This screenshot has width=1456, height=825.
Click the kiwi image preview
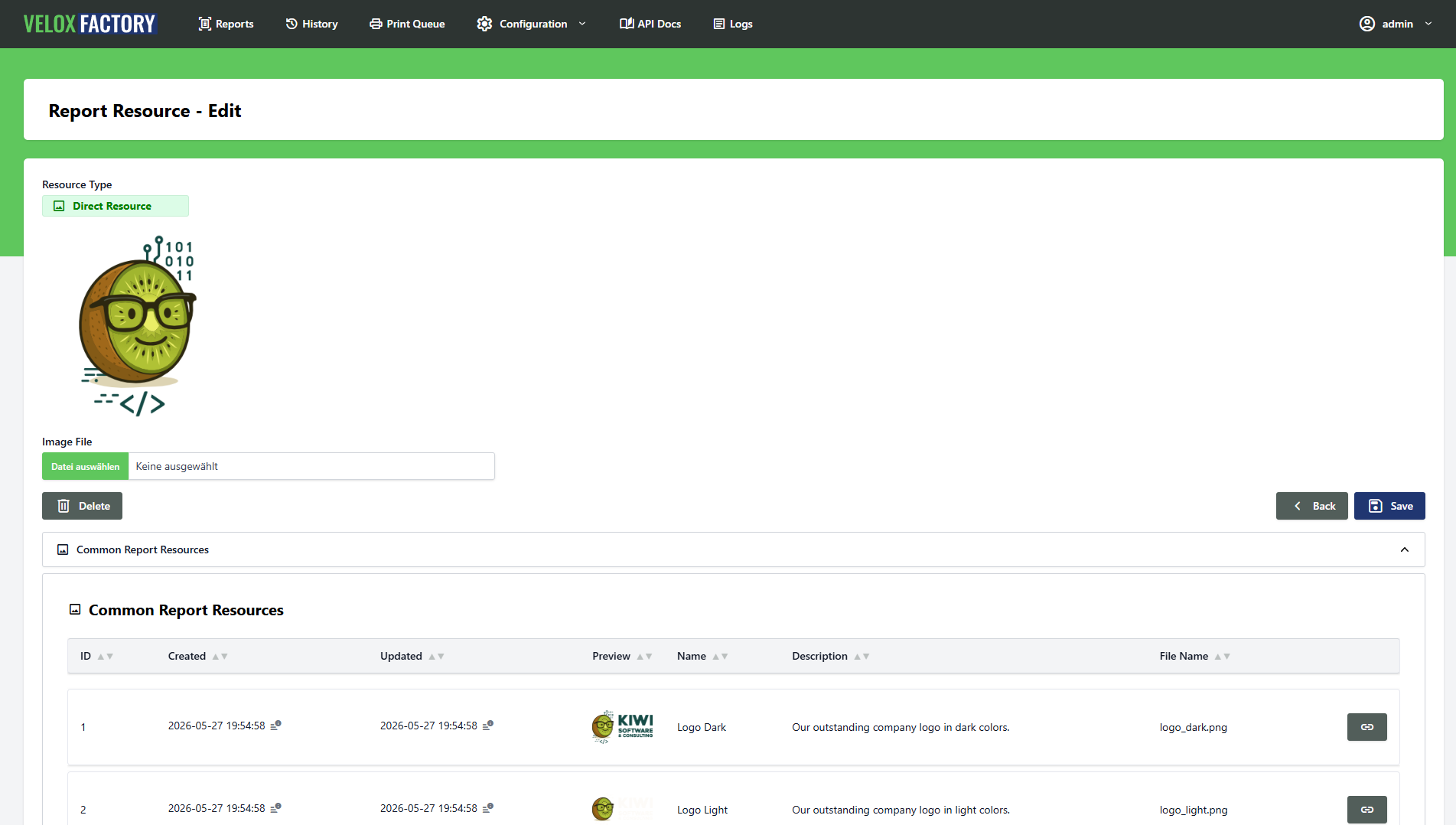click(x=138, y=326)
